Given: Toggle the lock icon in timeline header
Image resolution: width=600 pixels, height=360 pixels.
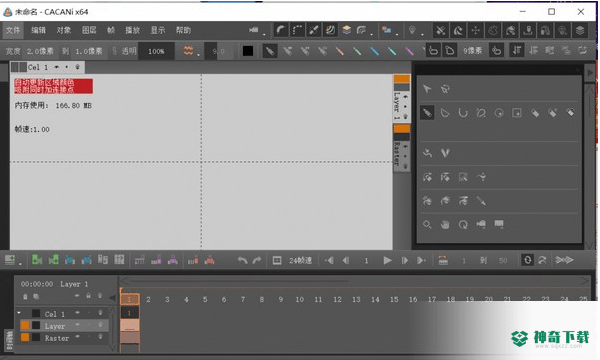Looking at the screenshot, I should click(88, 296).
